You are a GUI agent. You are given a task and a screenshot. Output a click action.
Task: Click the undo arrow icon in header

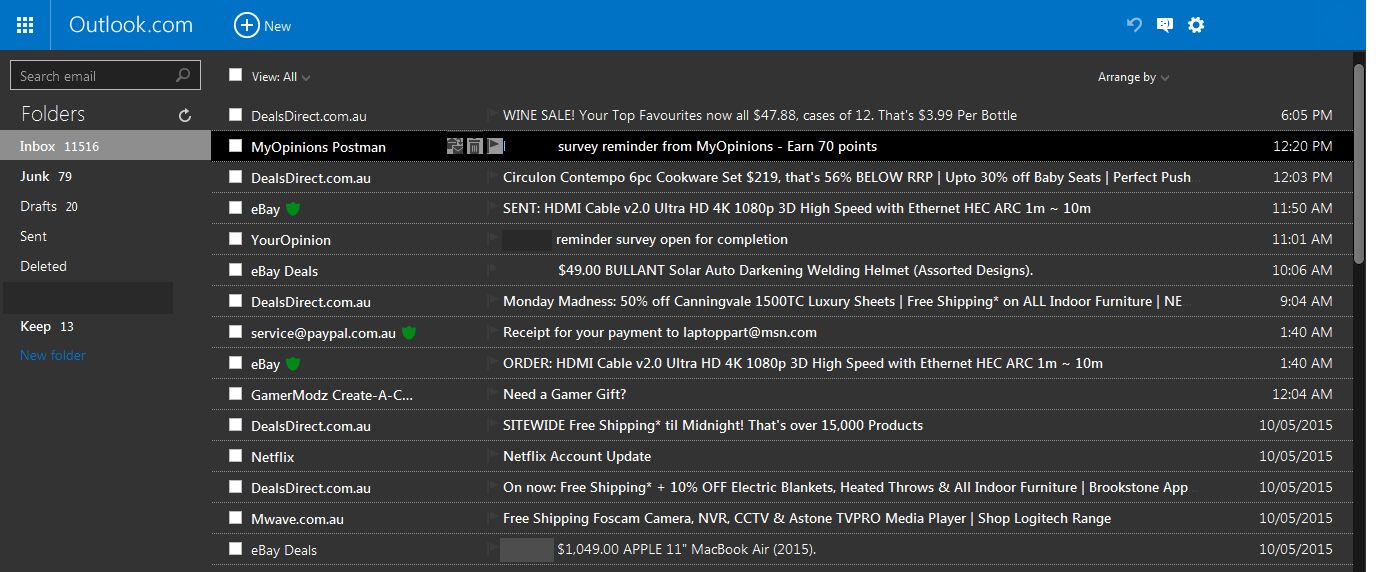coord(1134,25)
